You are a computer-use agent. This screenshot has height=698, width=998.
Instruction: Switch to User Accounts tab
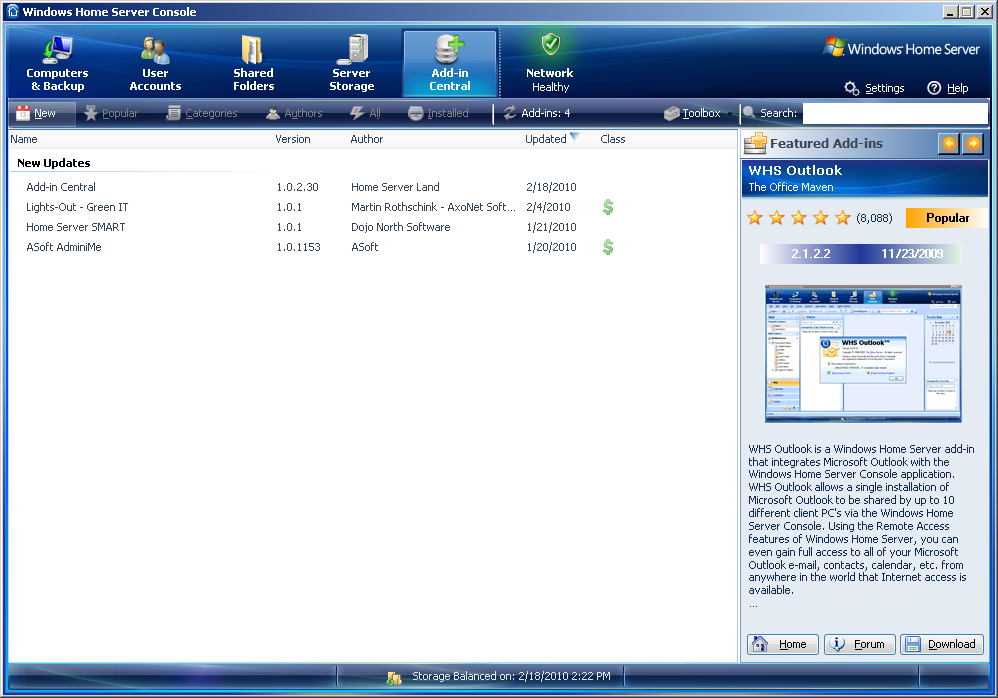(155, 64)
